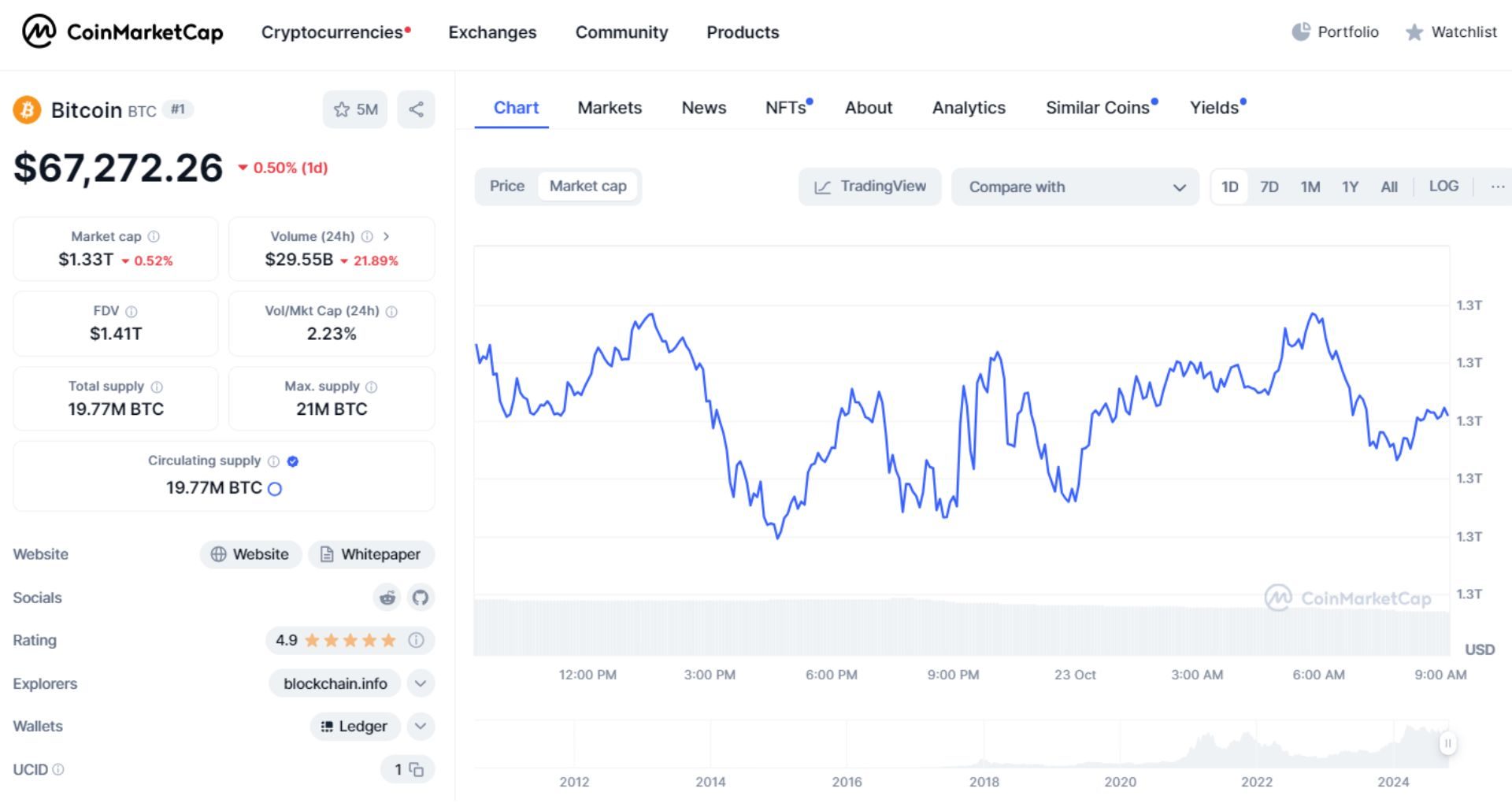Visit the Bitcoin Website
This screenshot has height=803, width=1512.
pyautogui.click(x=250, y=554)
